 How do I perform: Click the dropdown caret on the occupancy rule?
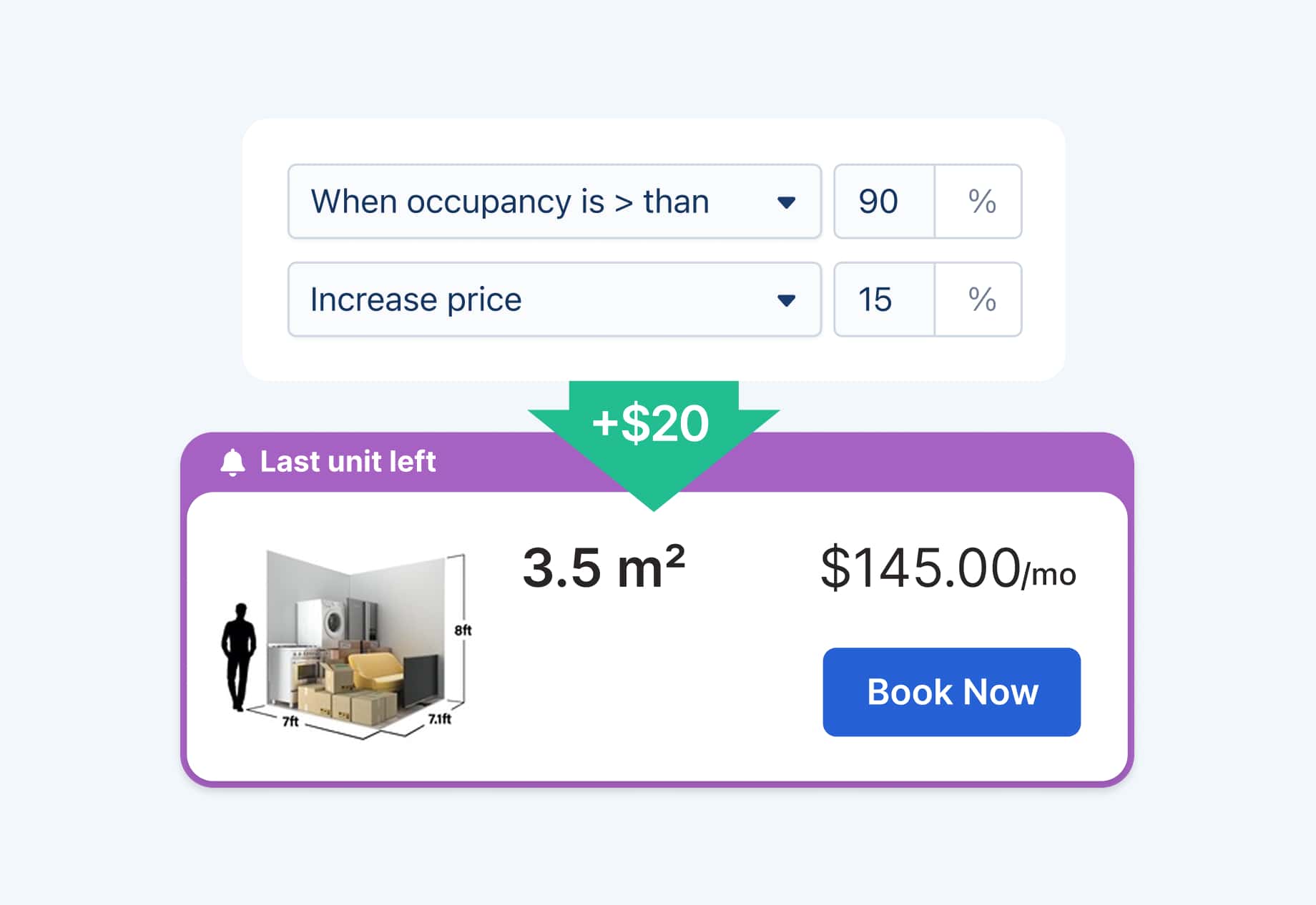tap(787, 202)
